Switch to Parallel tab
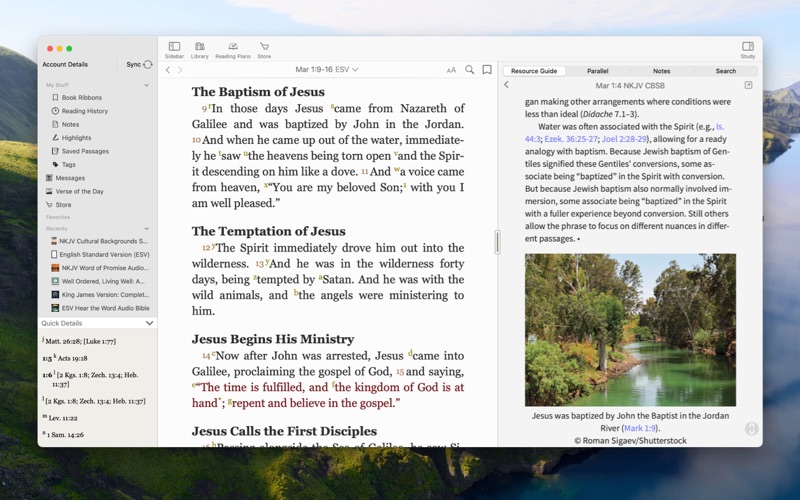800x500 pixels. coord(597,71)
